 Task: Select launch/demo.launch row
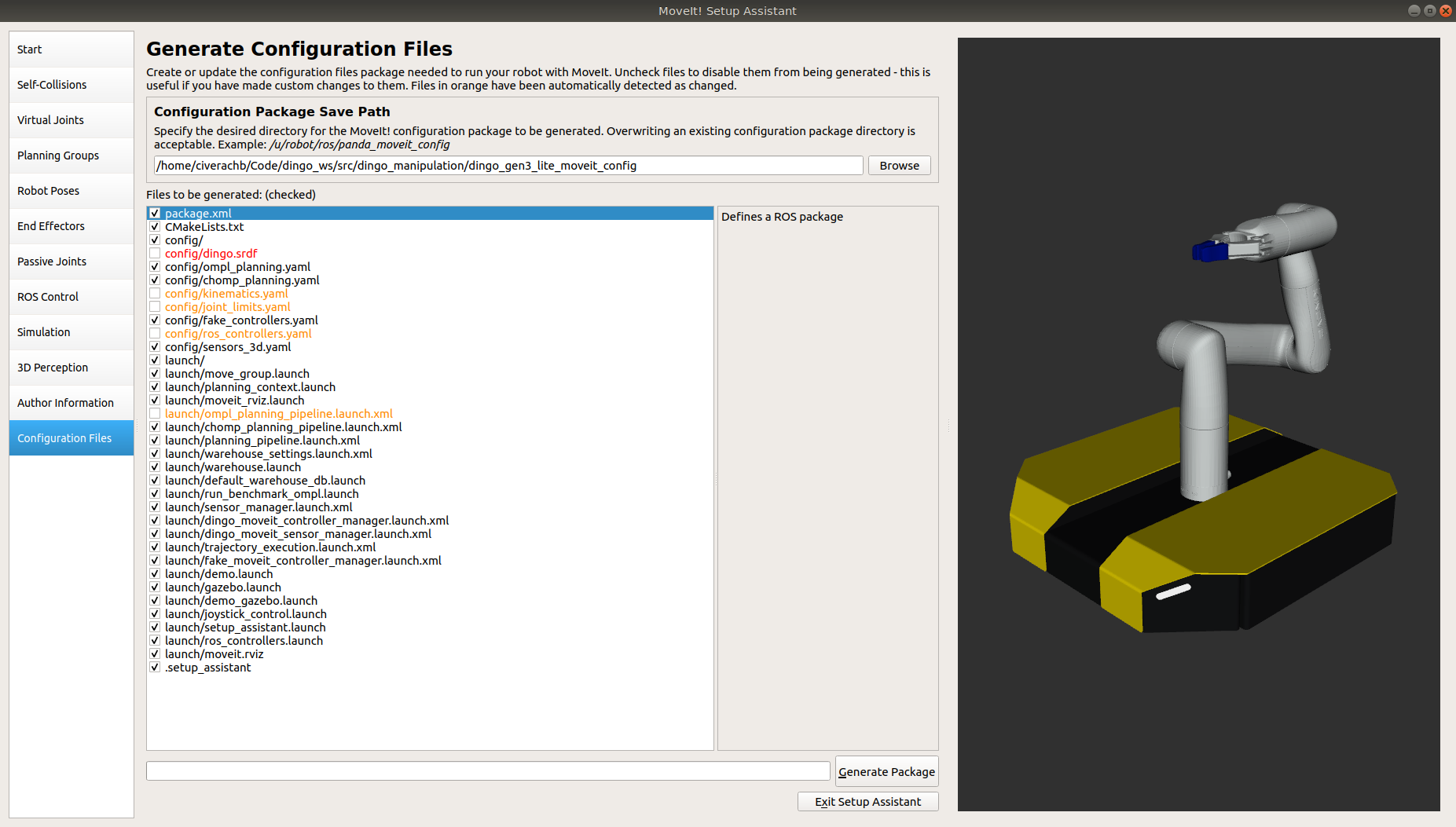pos(430,574)
